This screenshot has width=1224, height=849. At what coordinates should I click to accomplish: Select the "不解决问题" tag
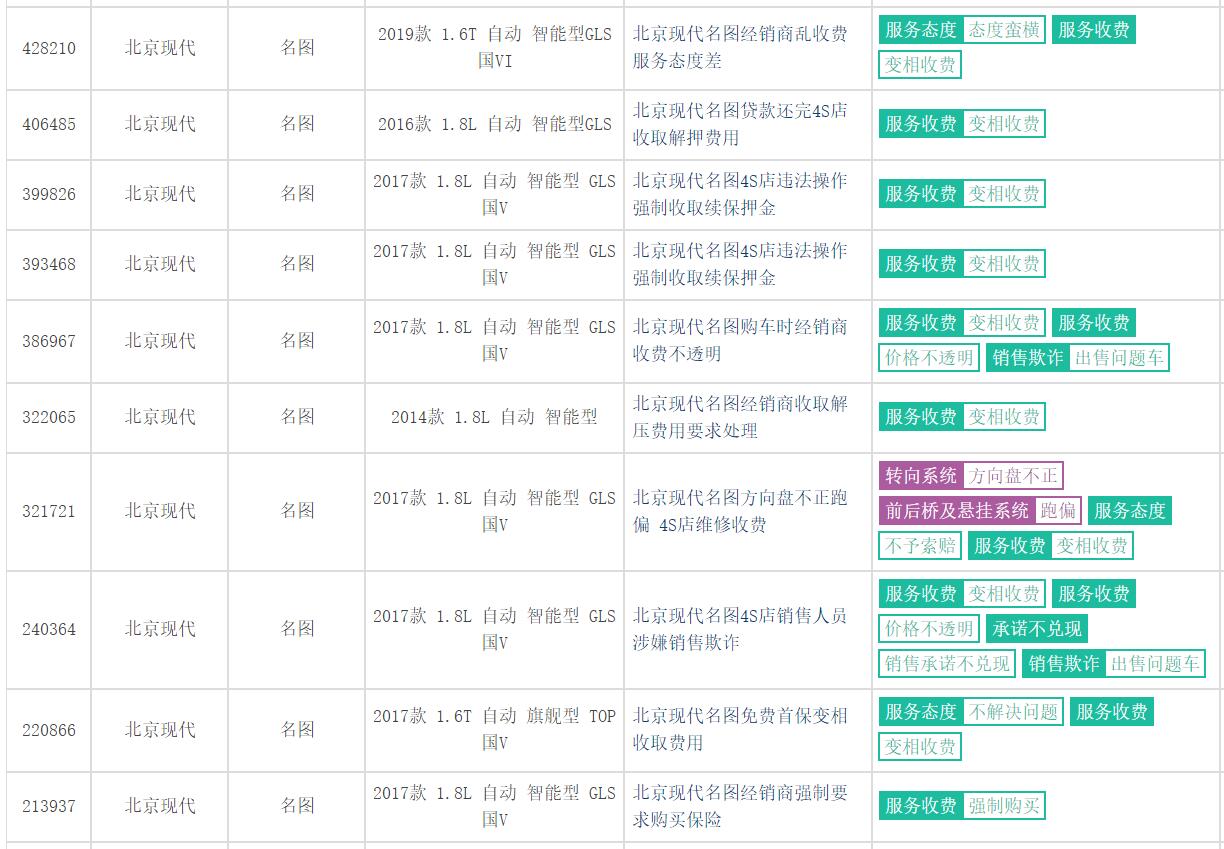(x=1013, y=712)
